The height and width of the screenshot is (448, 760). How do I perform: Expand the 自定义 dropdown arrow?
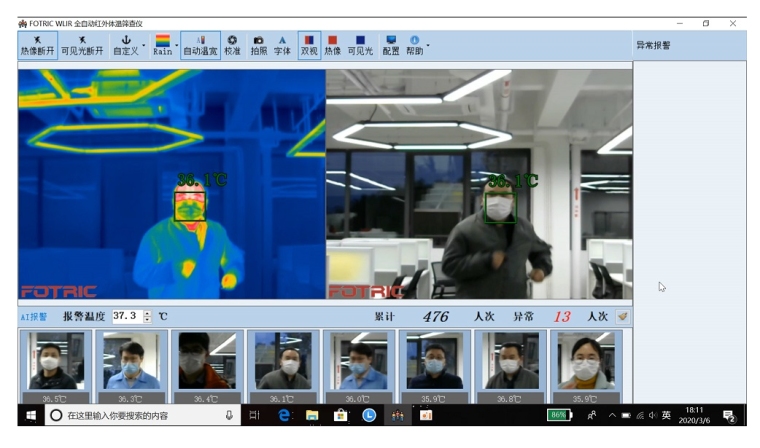[144, 45]
